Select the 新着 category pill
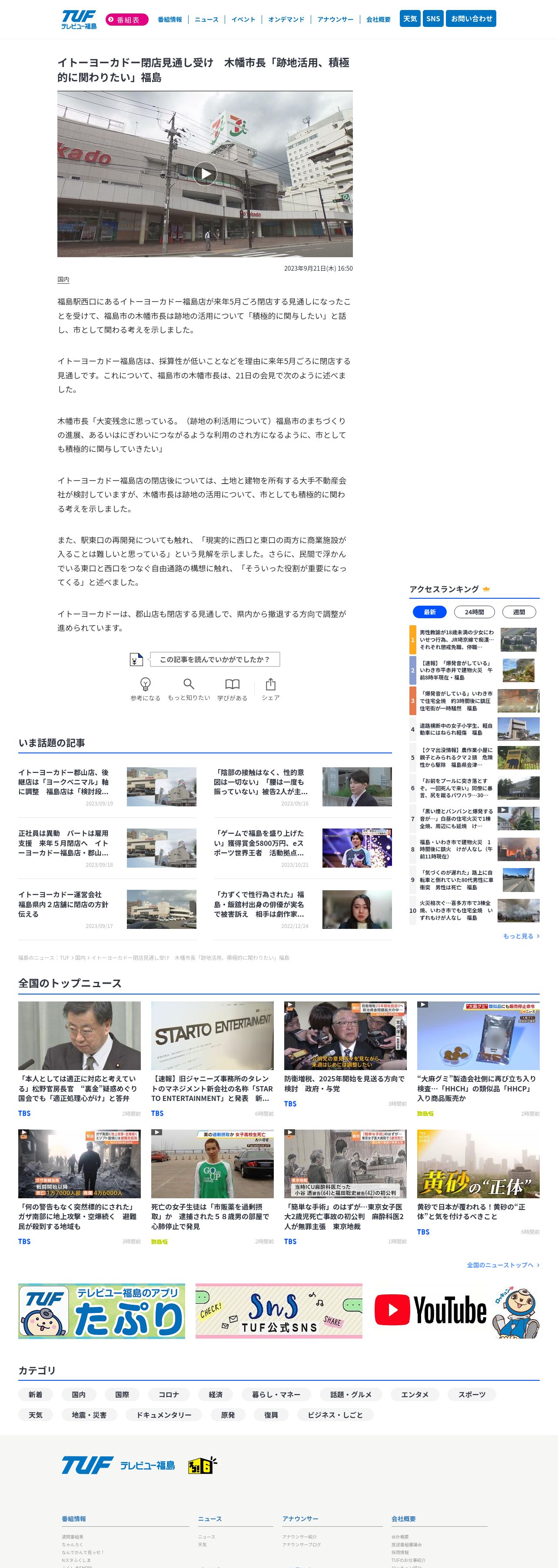Image resolution: width=558 pixels, height=1568 pixels. click(36, 1394)
